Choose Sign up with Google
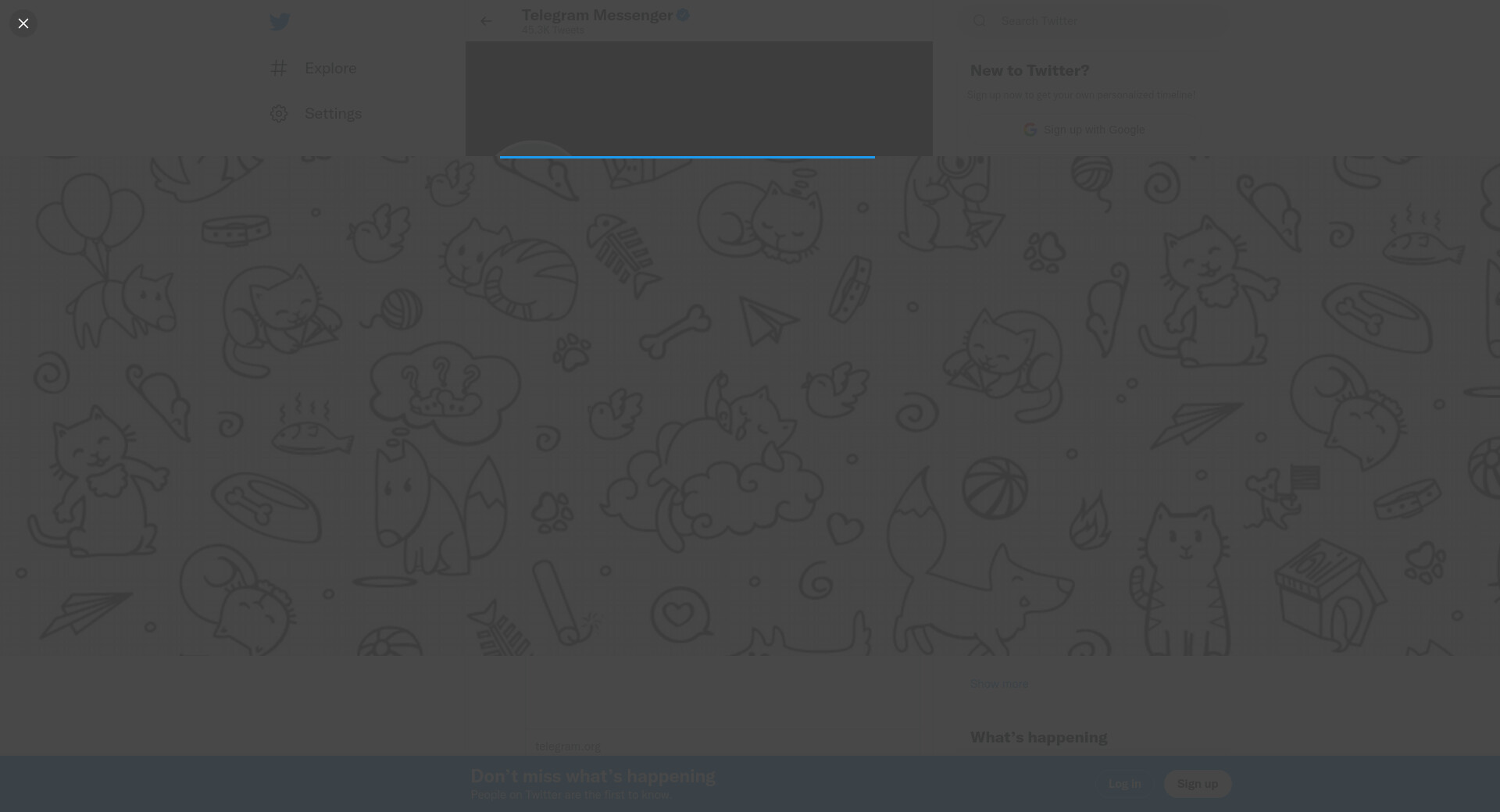This screenshot has height=812, width=1500. (1084, 130)
